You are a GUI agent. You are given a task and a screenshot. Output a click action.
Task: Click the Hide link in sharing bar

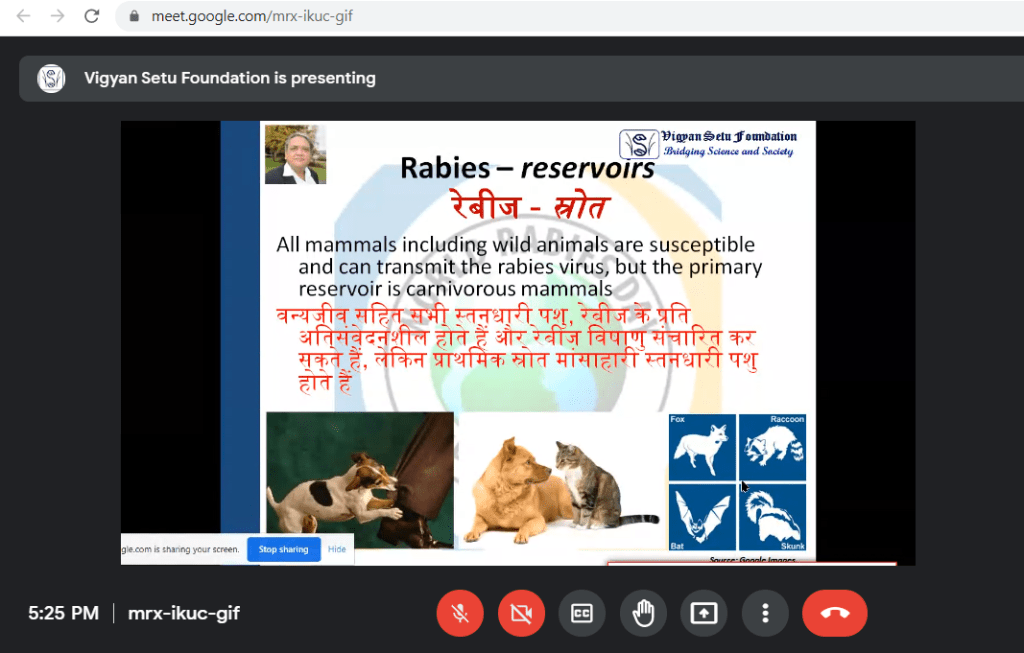tap(337, 549)
